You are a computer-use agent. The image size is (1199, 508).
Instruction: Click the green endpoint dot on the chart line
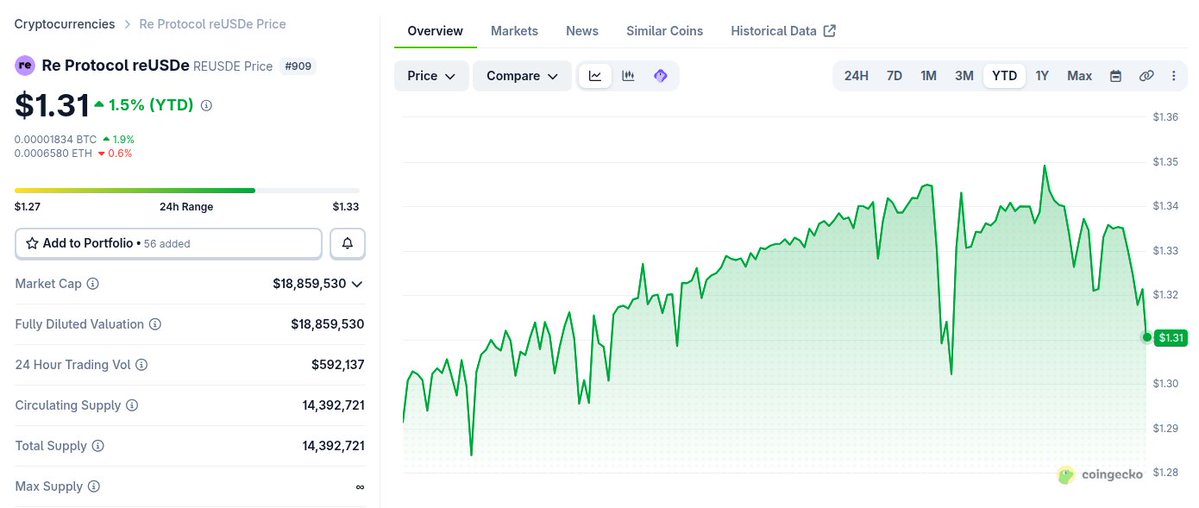click(x=1147, y=337)
